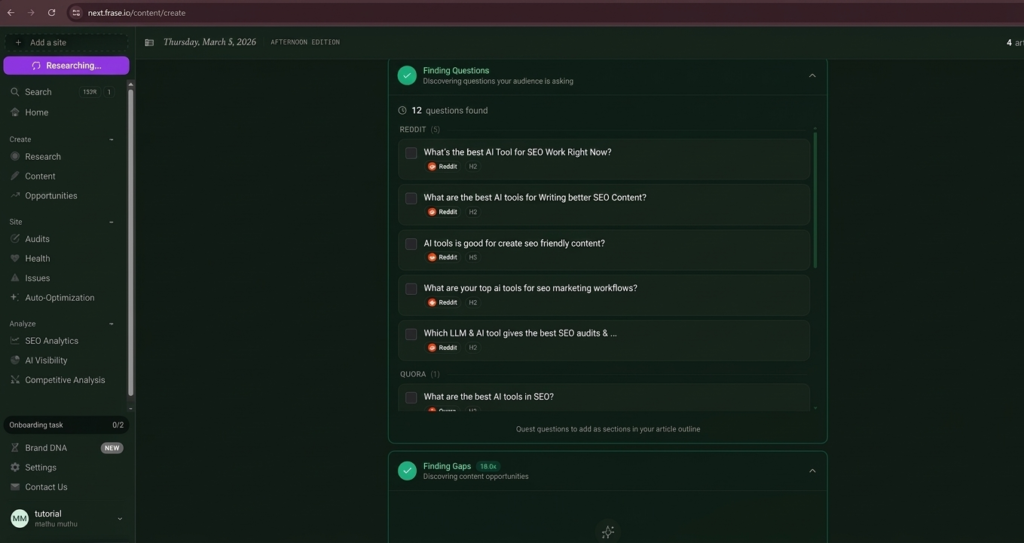Click the sparkle loading icon in Finding Gaps

(x=607, y=532)
